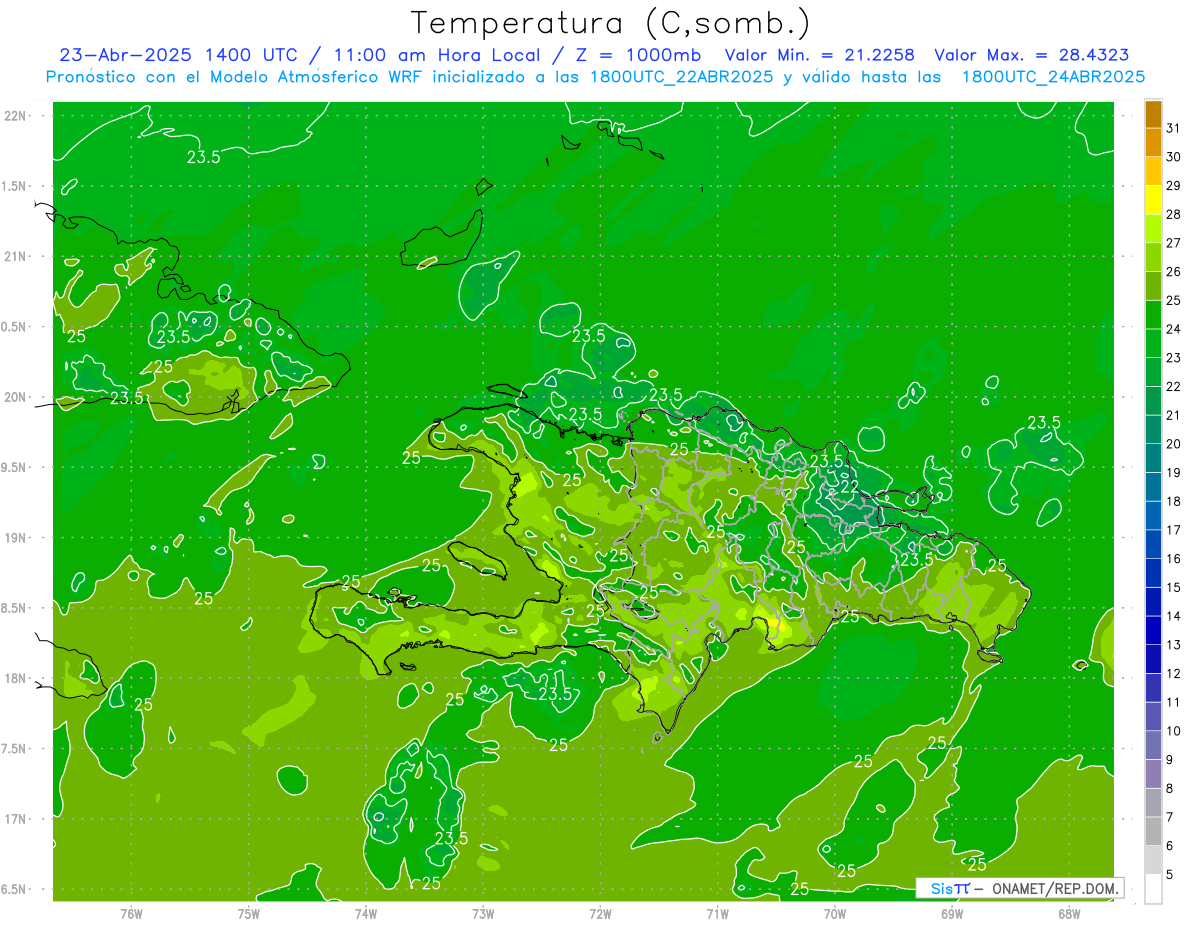
Task: Pick the olive green swatch between 25 and 26
Action: [x=1153, y=286]
